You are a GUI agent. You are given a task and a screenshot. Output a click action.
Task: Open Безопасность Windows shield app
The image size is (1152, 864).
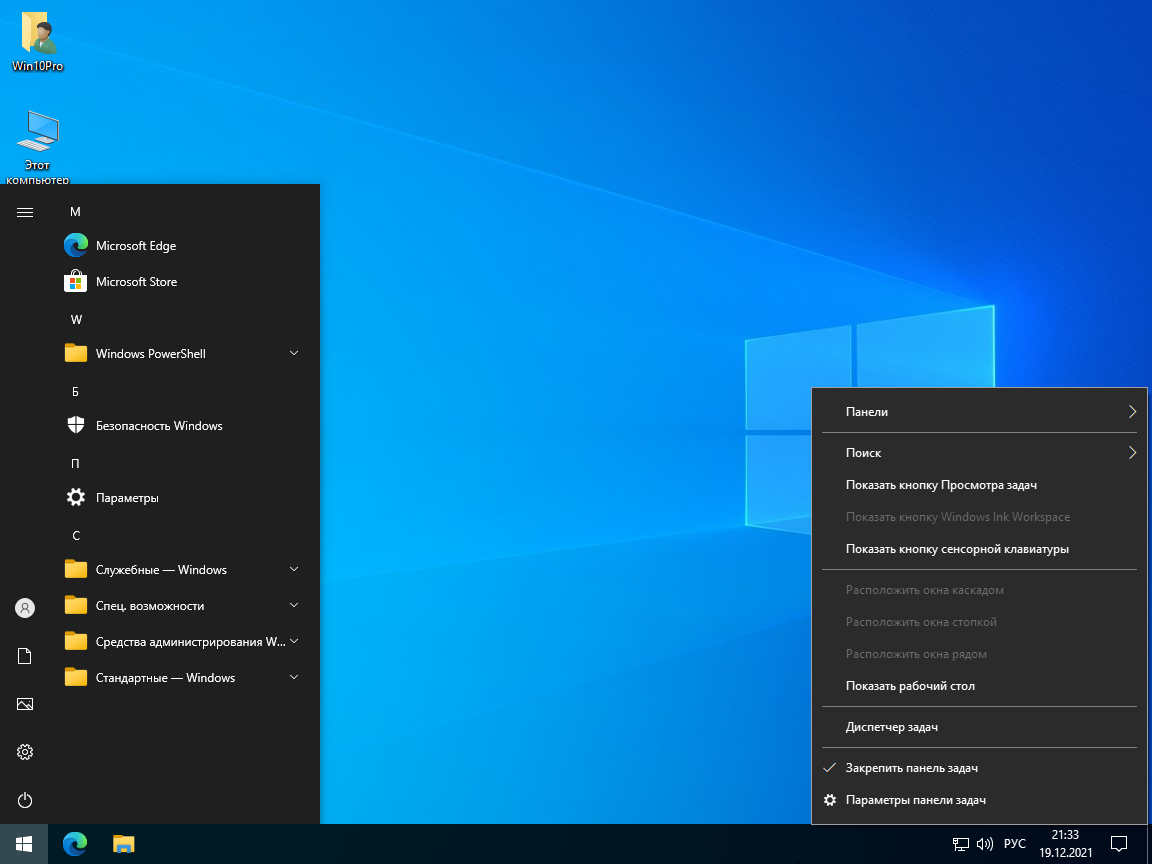coord(158,426)
